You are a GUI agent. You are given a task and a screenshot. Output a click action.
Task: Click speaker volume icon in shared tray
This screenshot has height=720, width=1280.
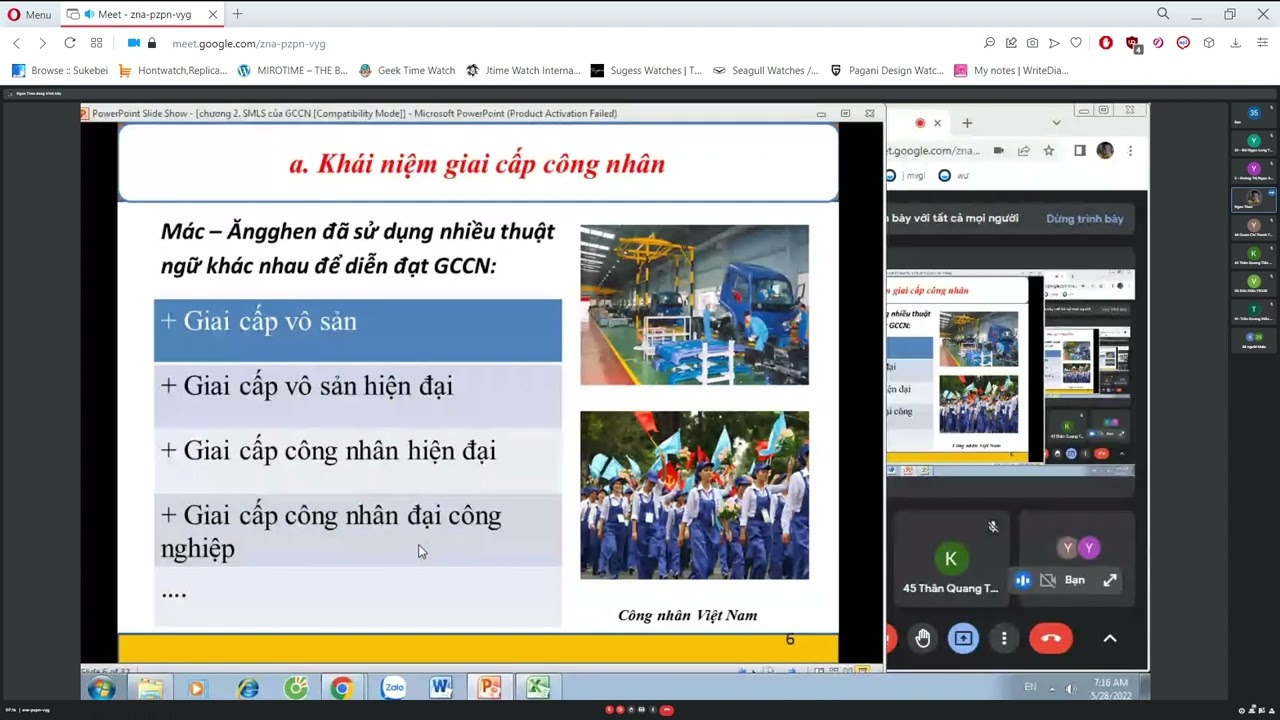tap(1071, 689)
